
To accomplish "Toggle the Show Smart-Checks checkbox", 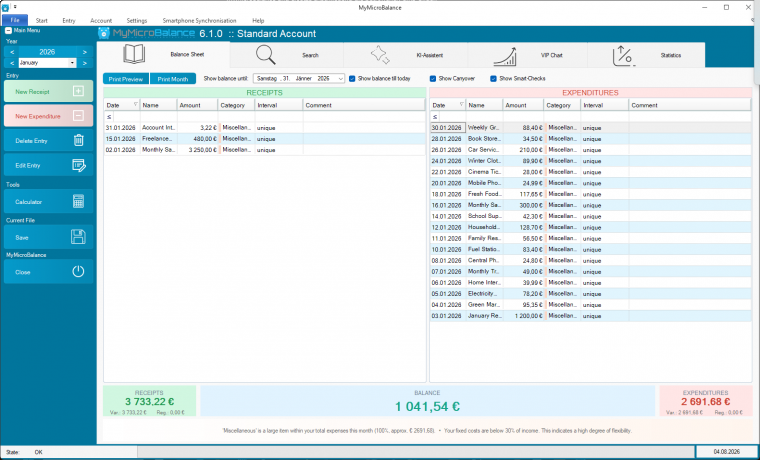I will coord(493,79).
